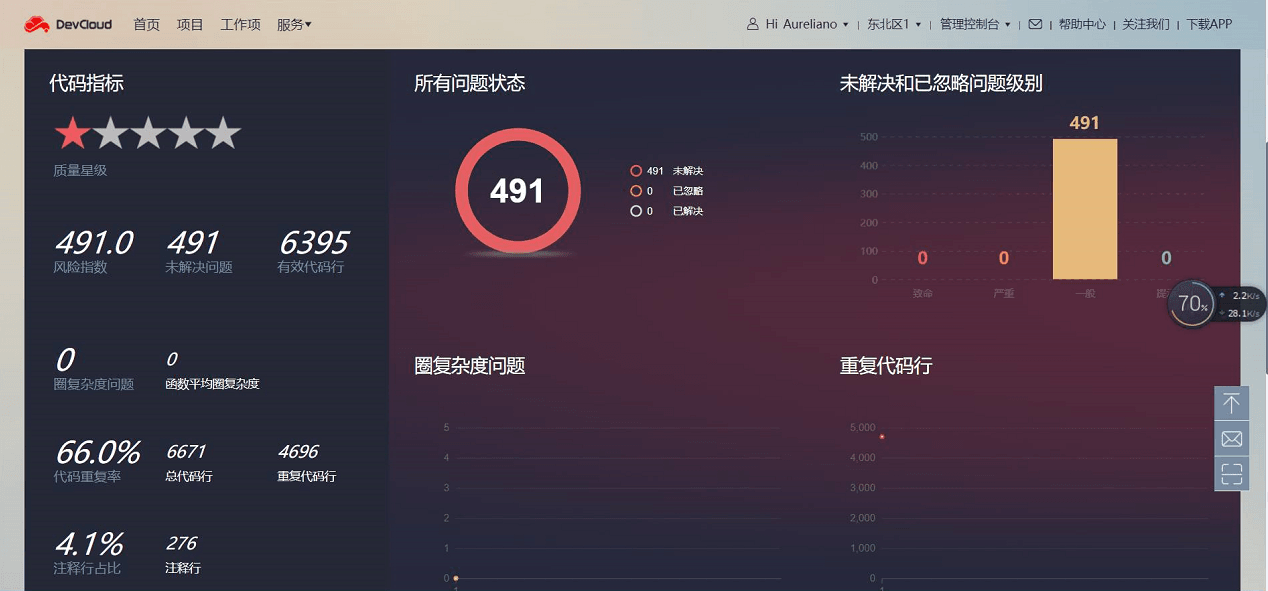The width and height of the screenshot is (1268, 591).
Task: Toggle the 已解决 legend marker
Action: tap(636, 211)
